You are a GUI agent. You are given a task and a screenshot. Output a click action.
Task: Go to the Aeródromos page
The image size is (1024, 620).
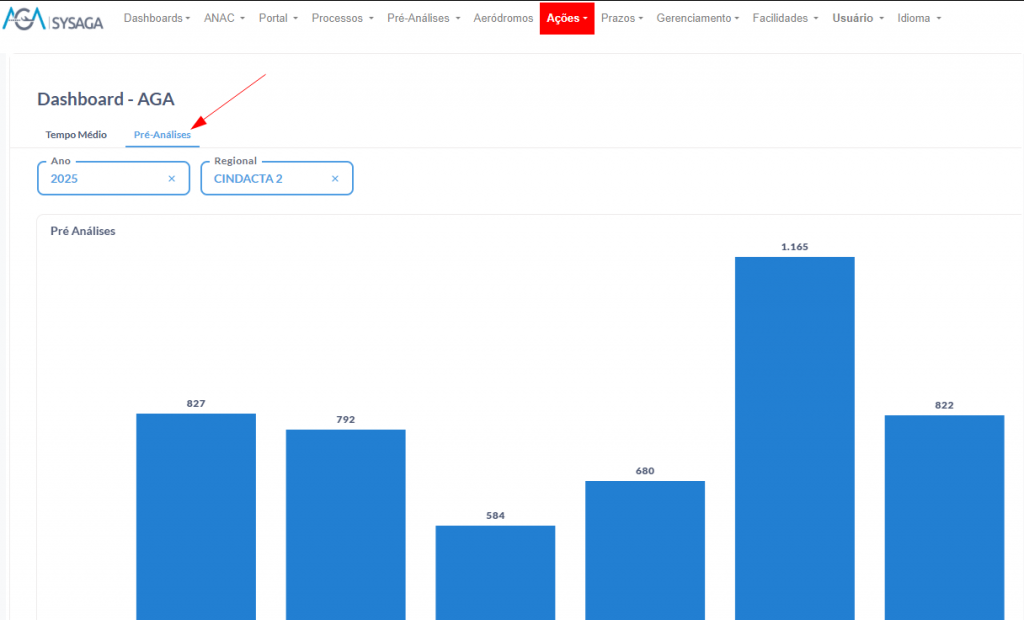point(503,18)
